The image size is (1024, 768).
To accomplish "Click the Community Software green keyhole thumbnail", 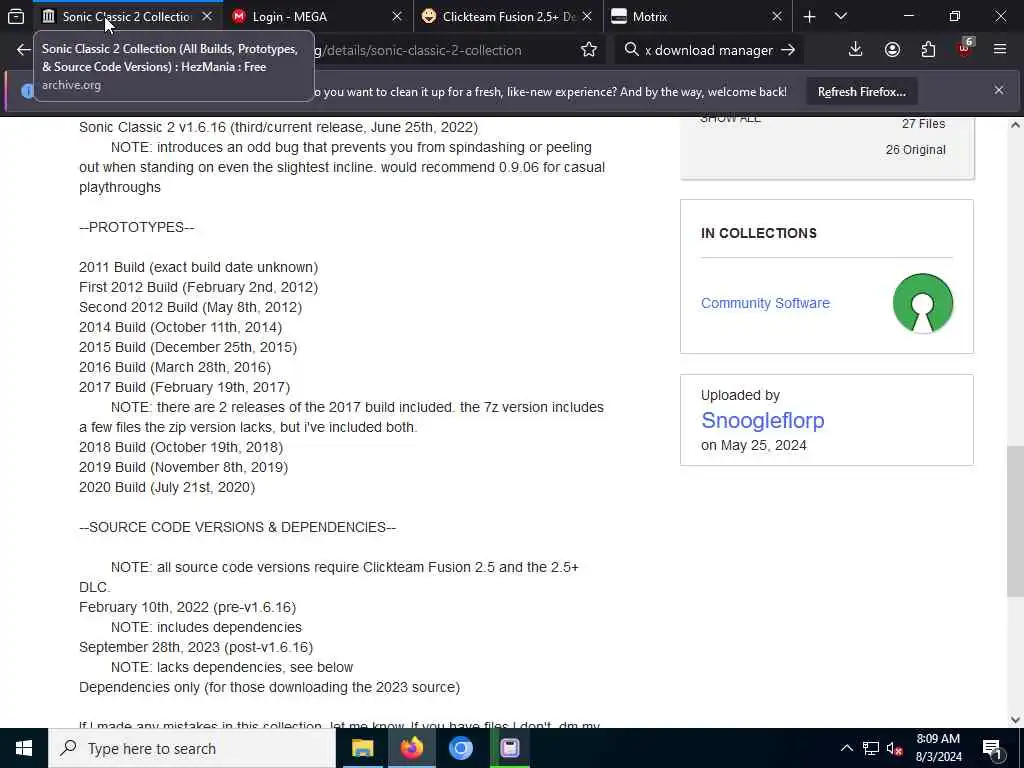I will tap(922, 304).
